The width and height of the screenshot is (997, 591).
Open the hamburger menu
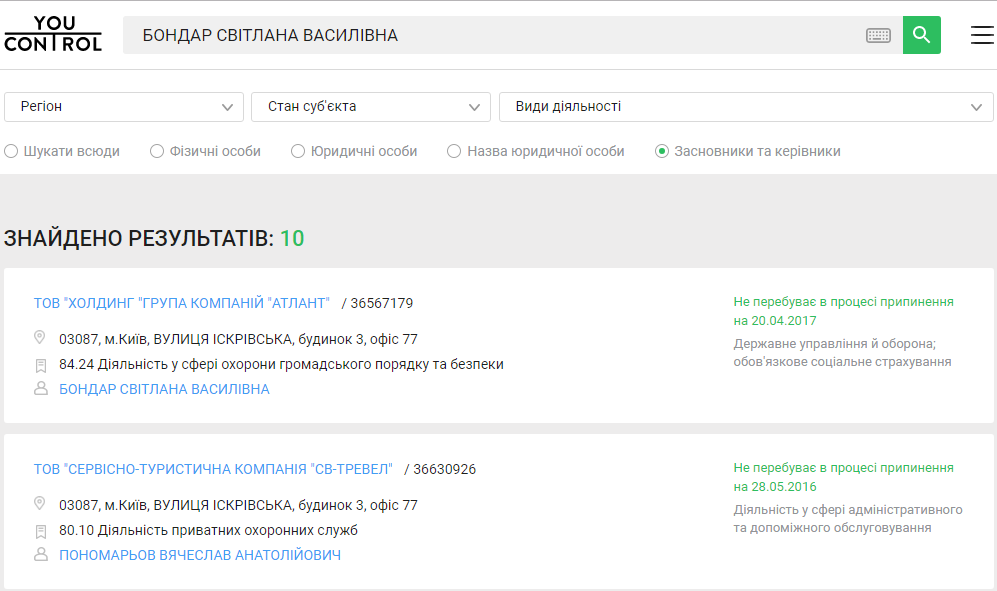click(982, 35)
